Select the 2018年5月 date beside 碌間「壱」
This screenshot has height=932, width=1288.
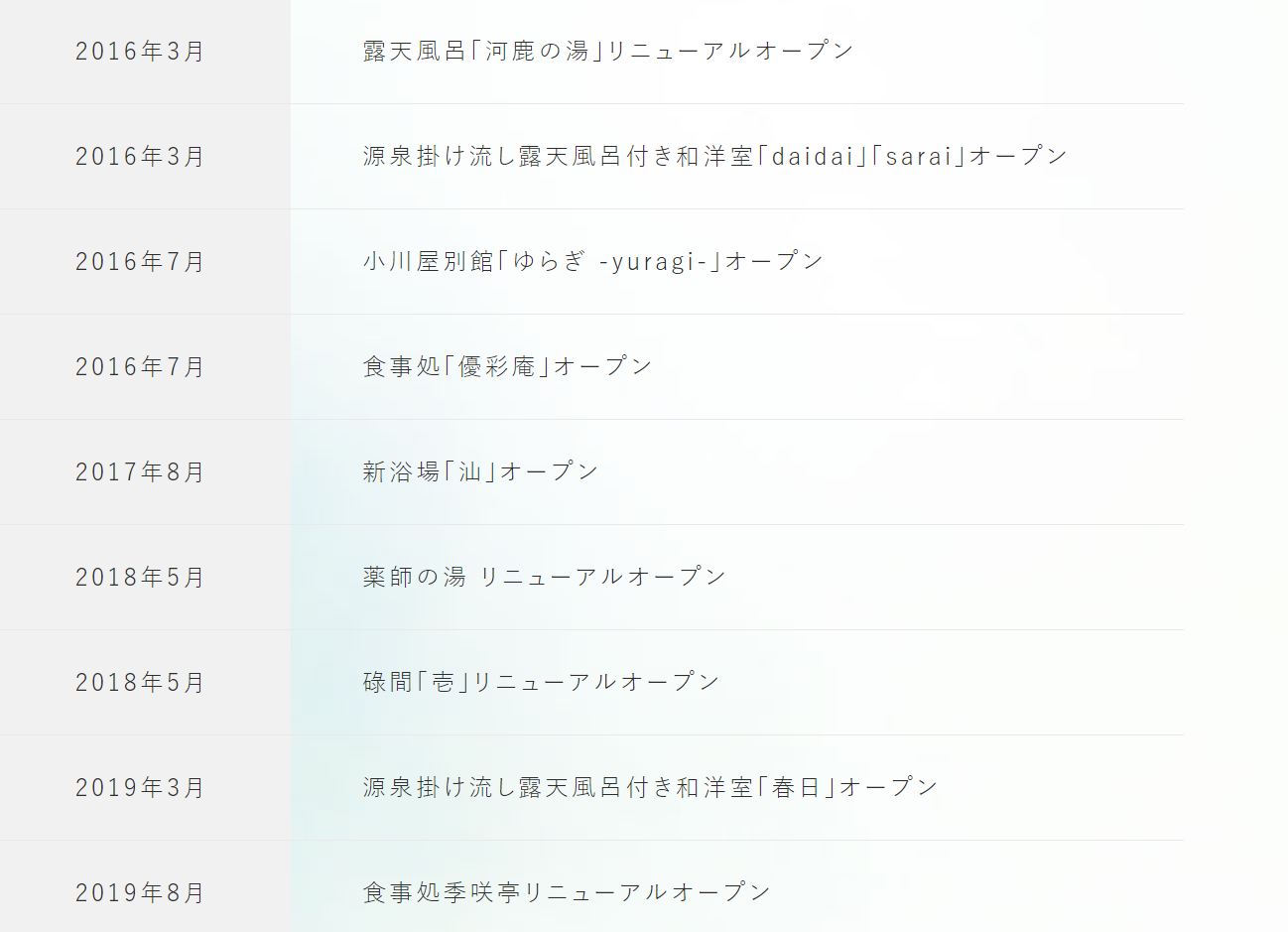[140, 683]
